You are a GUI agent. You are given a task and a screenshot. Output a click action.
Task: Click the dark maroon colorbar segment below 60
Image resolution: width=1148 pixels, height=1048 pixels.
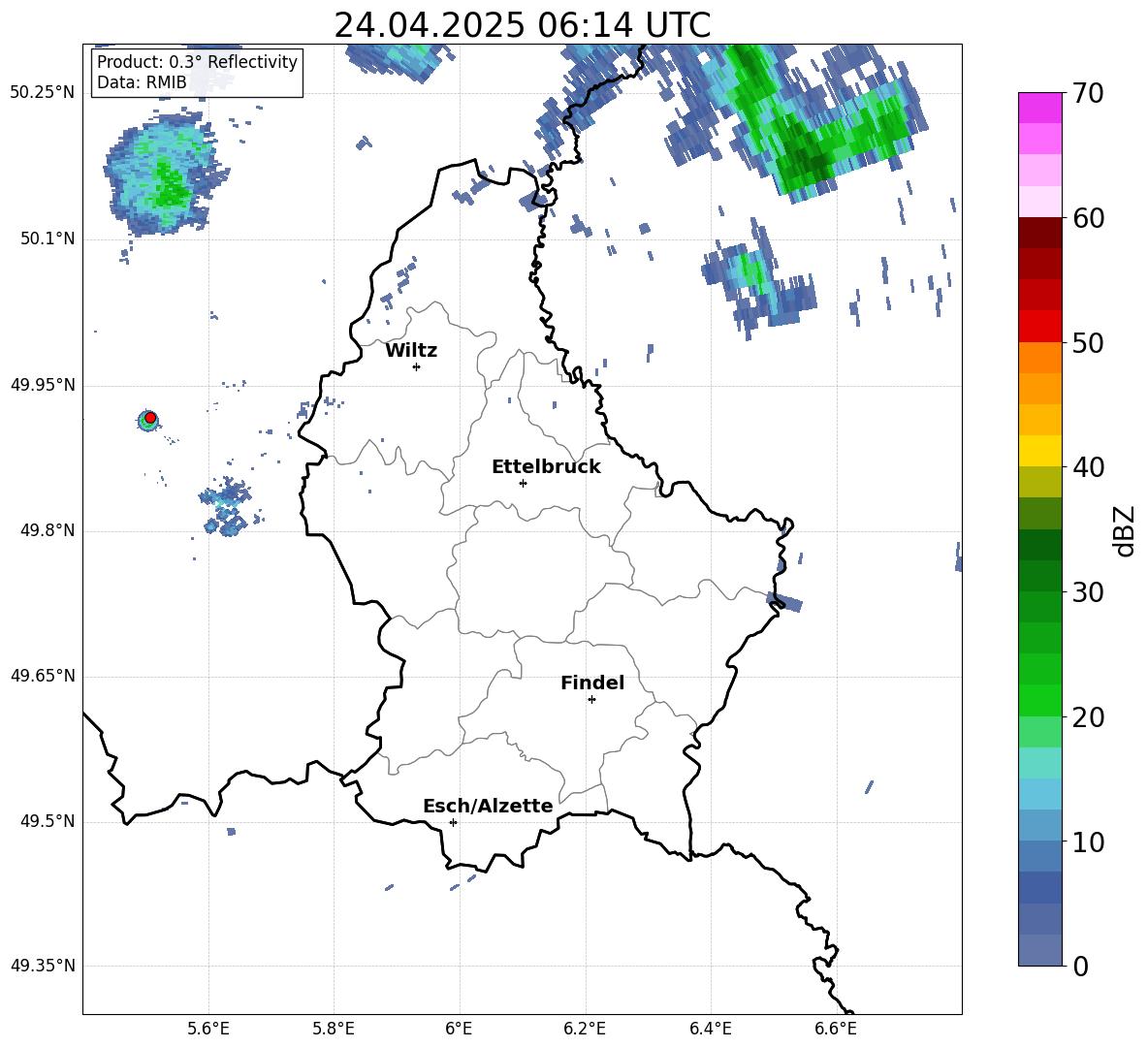(1039, 234)
